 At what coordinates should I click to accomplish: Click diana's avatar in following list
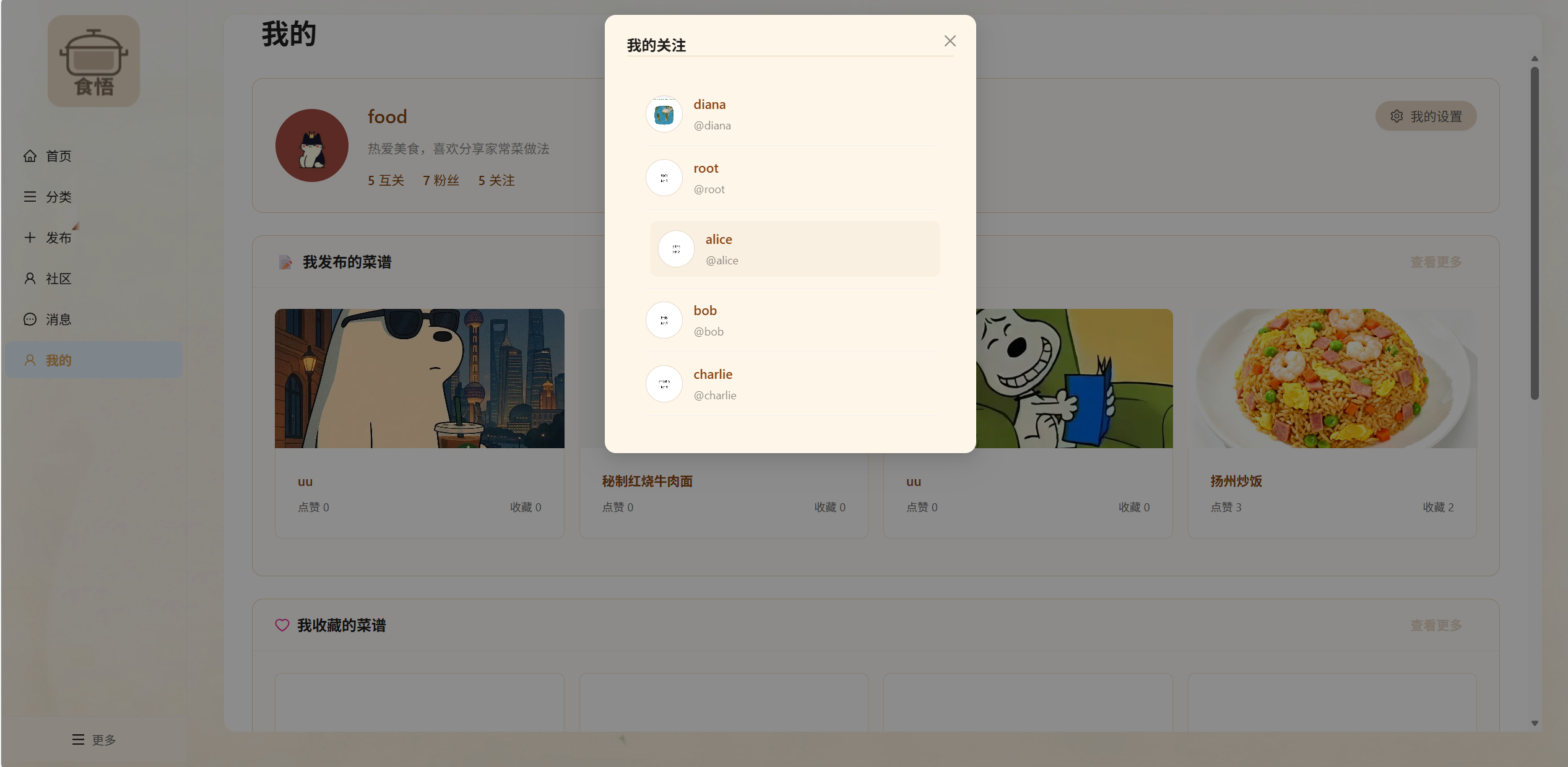(664, 115)
